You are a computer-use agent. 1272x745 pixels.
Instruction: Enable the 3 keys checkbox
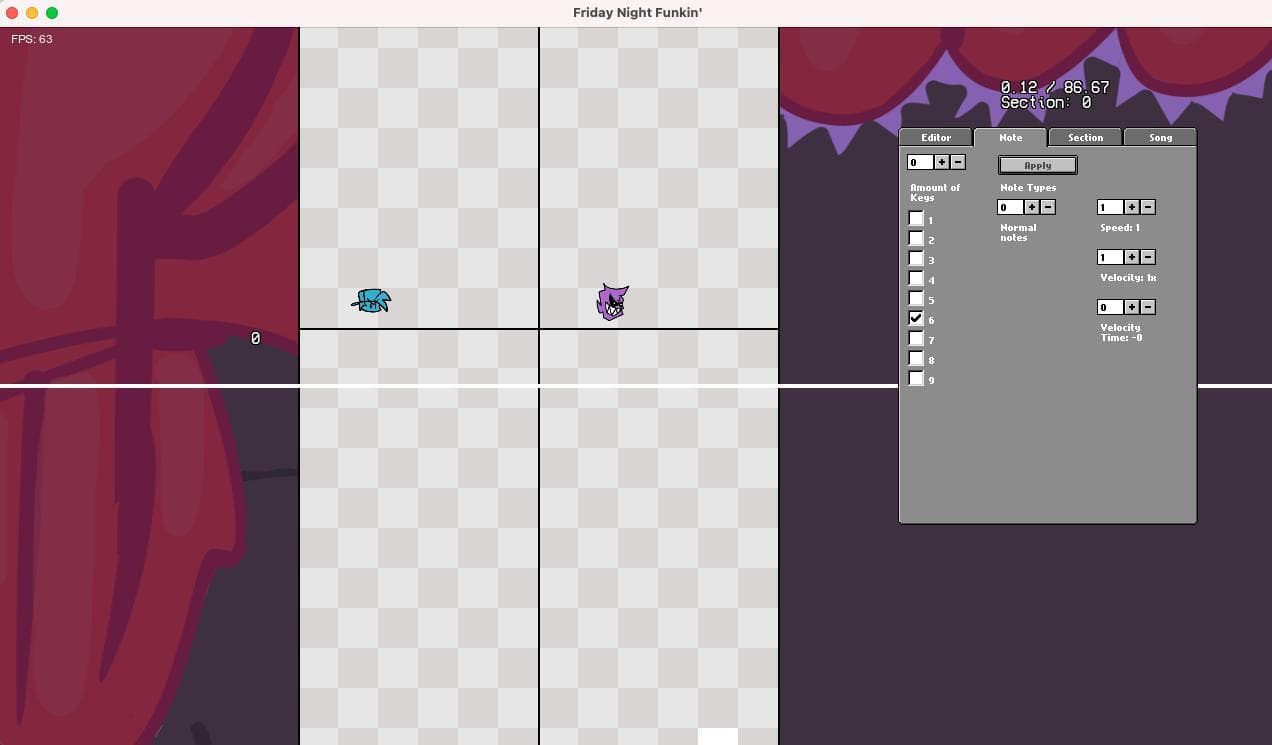[916, 258]
